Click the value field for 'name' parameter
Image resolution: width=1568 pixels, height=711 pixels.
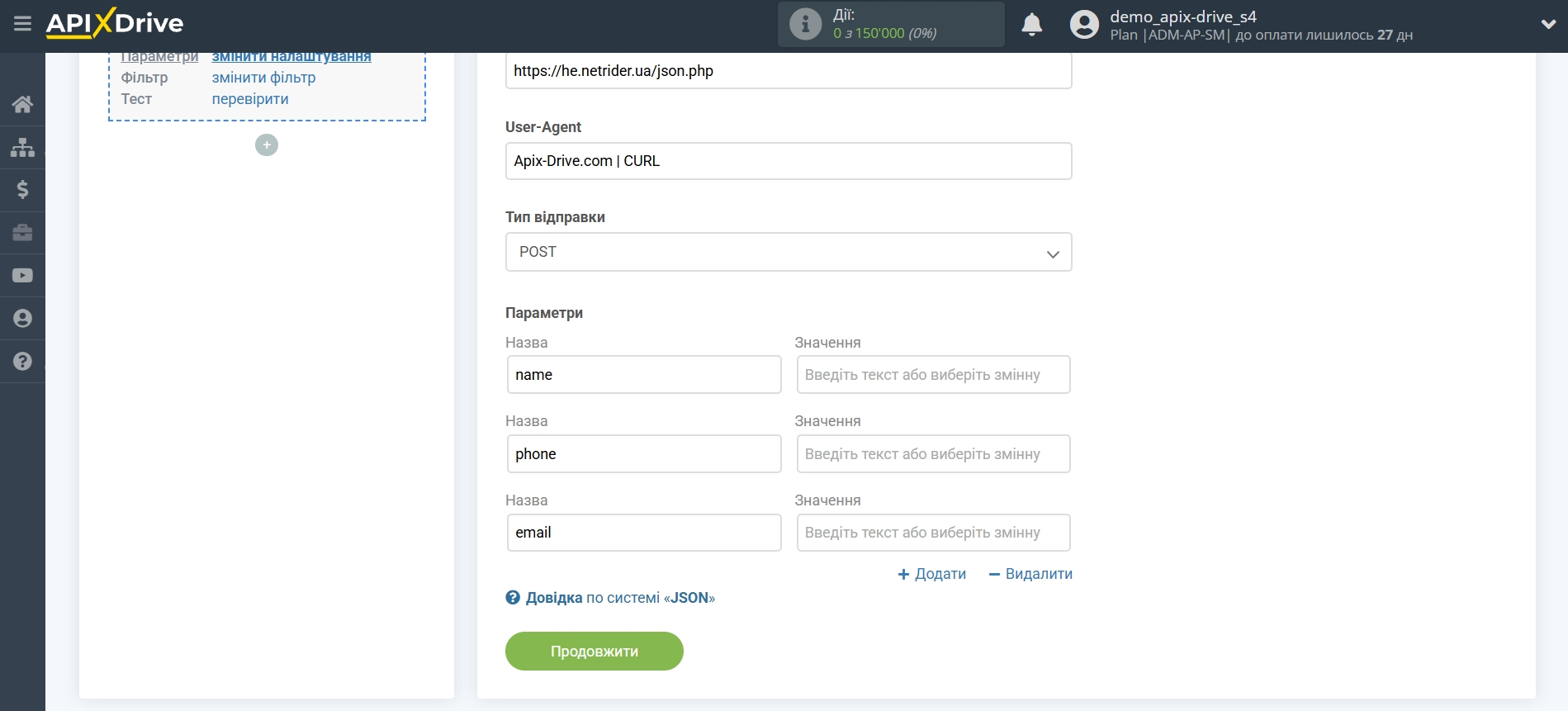933,375
